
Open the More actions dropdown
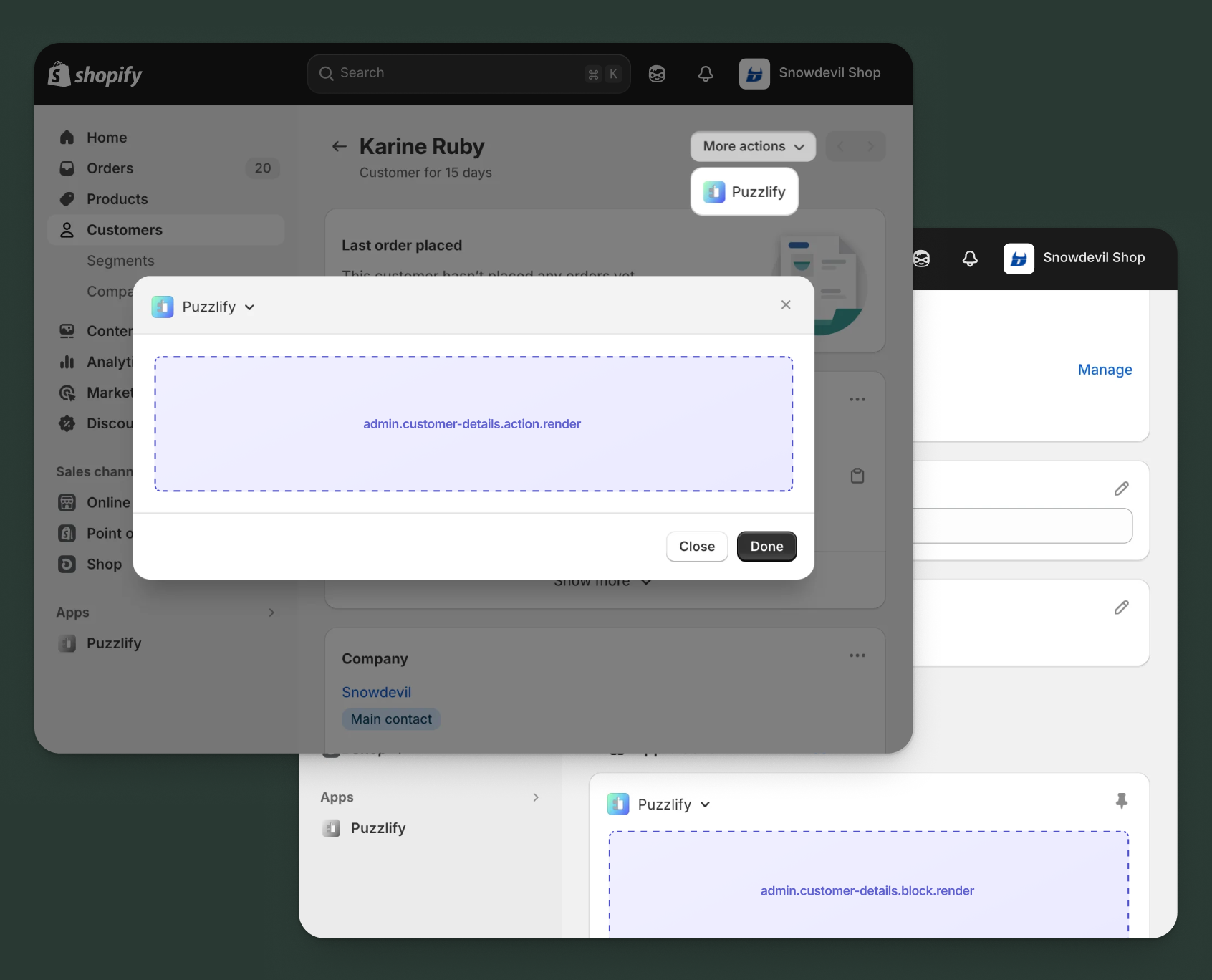[751, 146]
